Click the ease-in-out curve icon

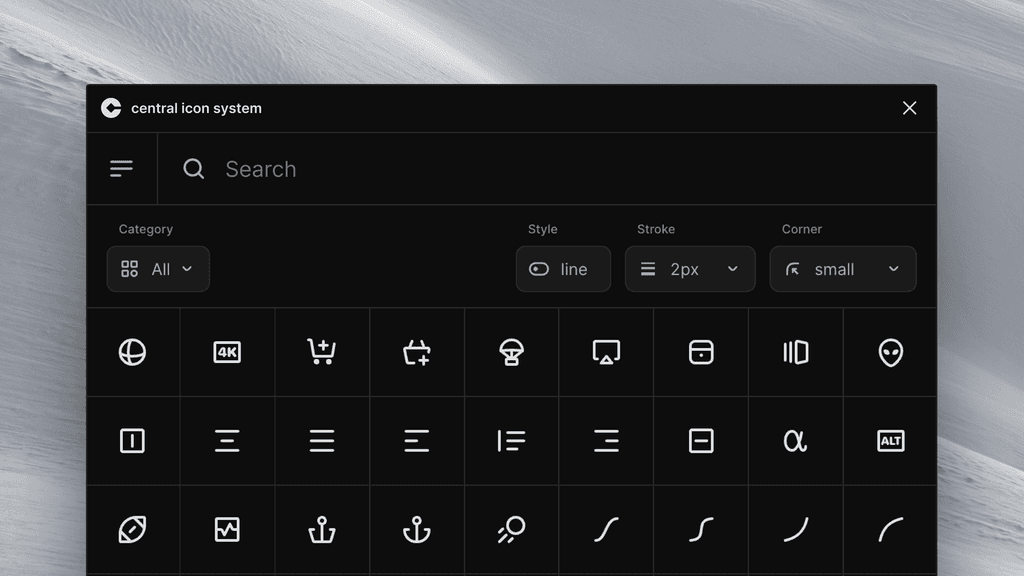point(606,529)
